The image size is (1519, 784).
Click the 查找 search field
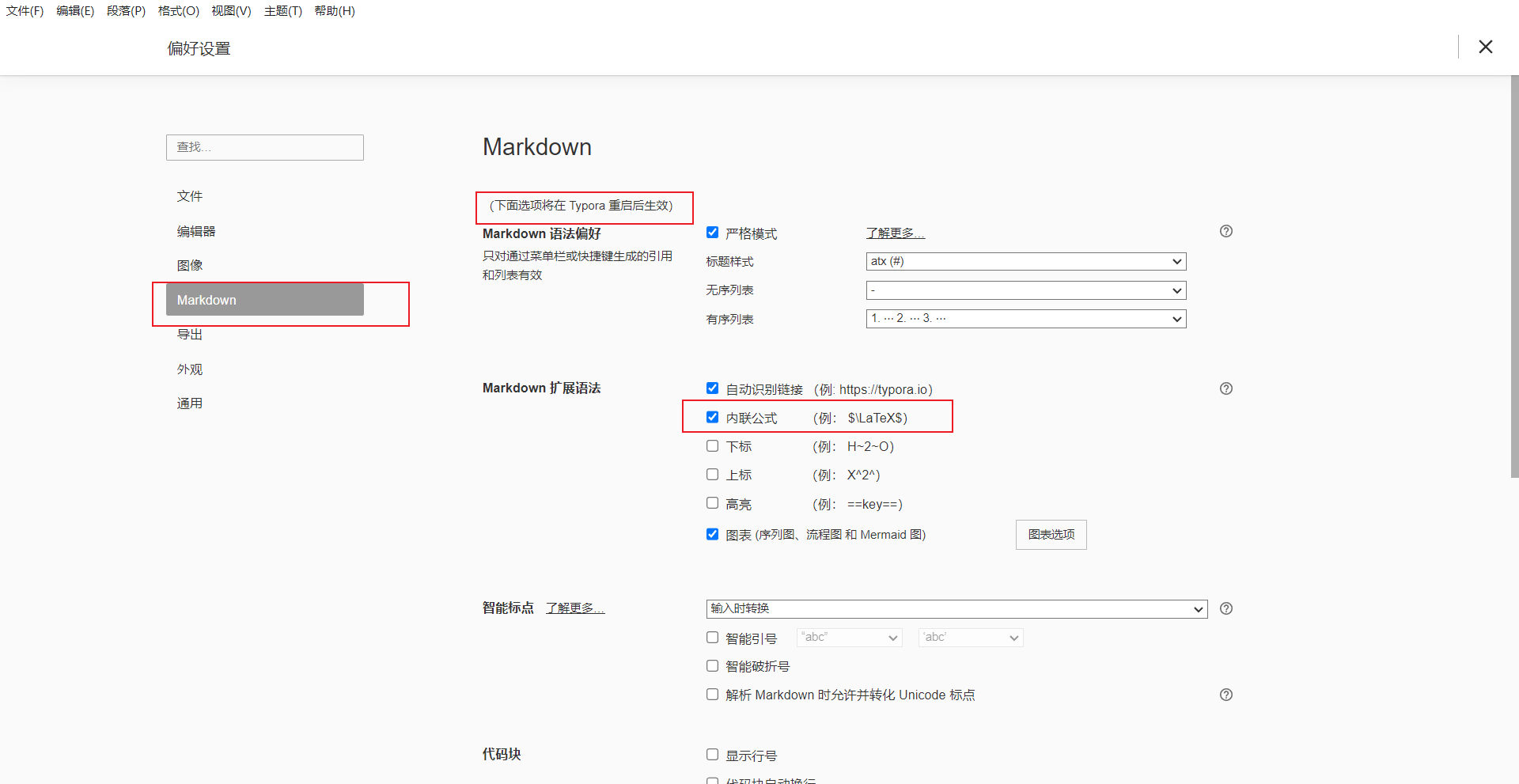265,147
